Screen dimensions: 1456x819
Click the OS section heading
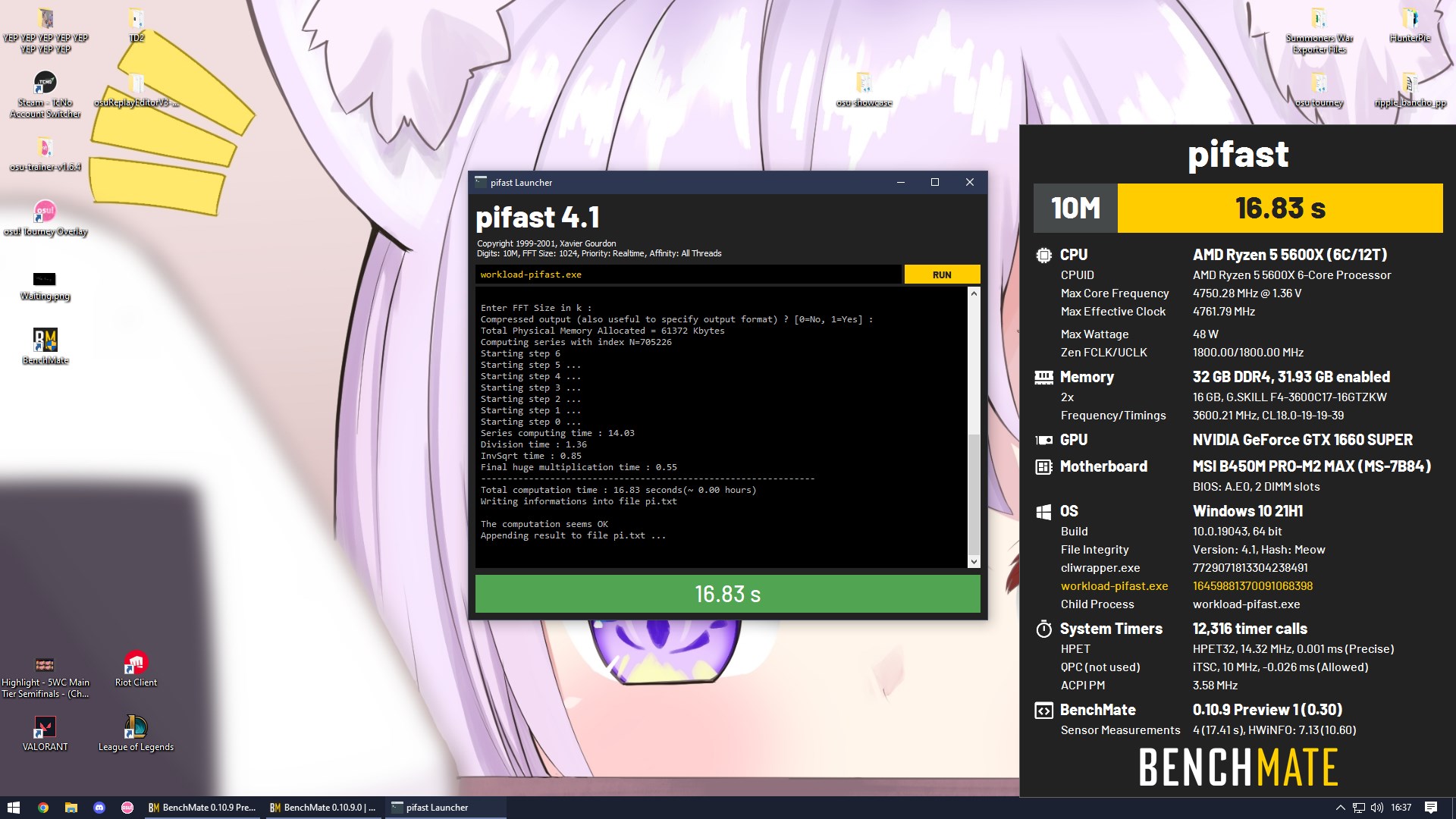tap(1068, 511)
